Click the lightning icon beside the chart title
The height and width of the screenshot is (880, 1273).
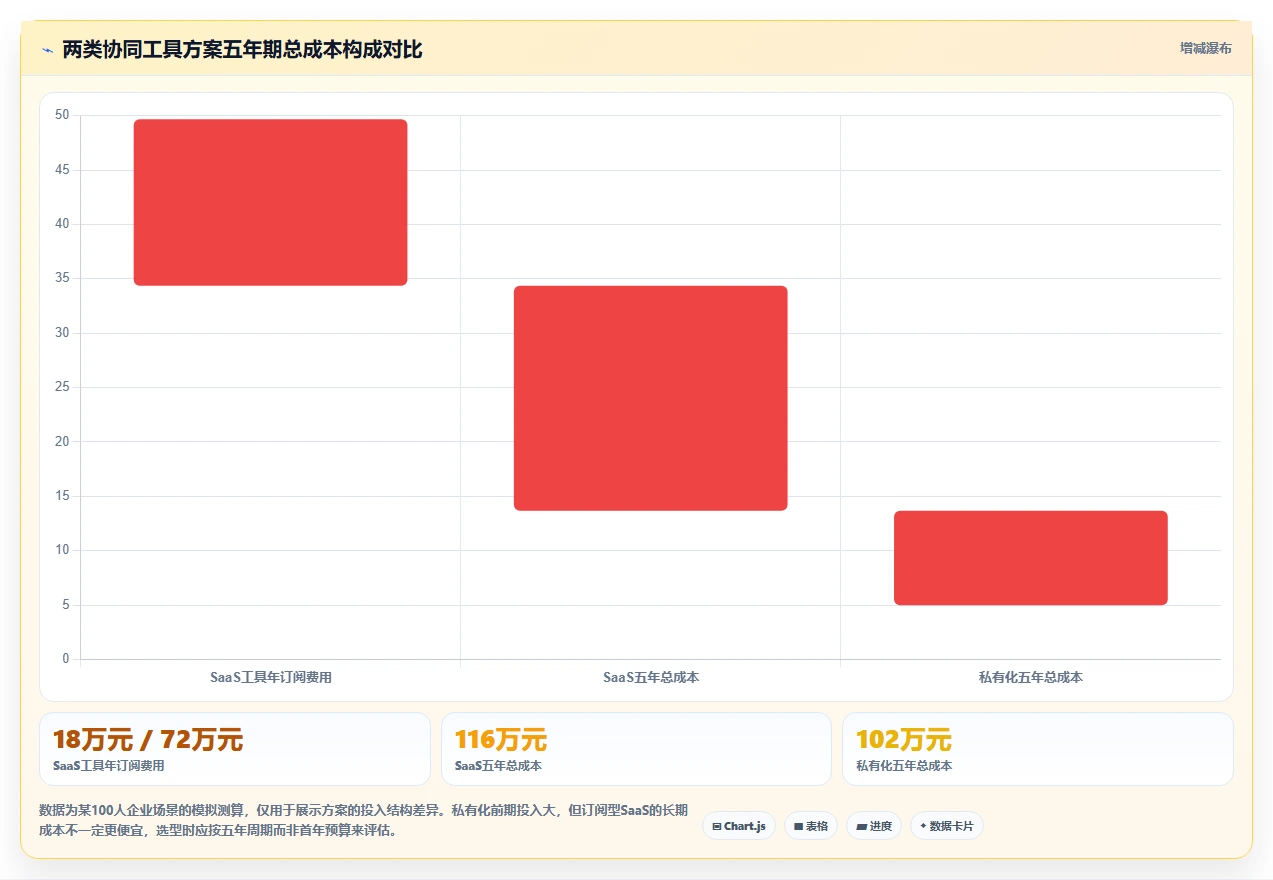(x=47, y=50)
